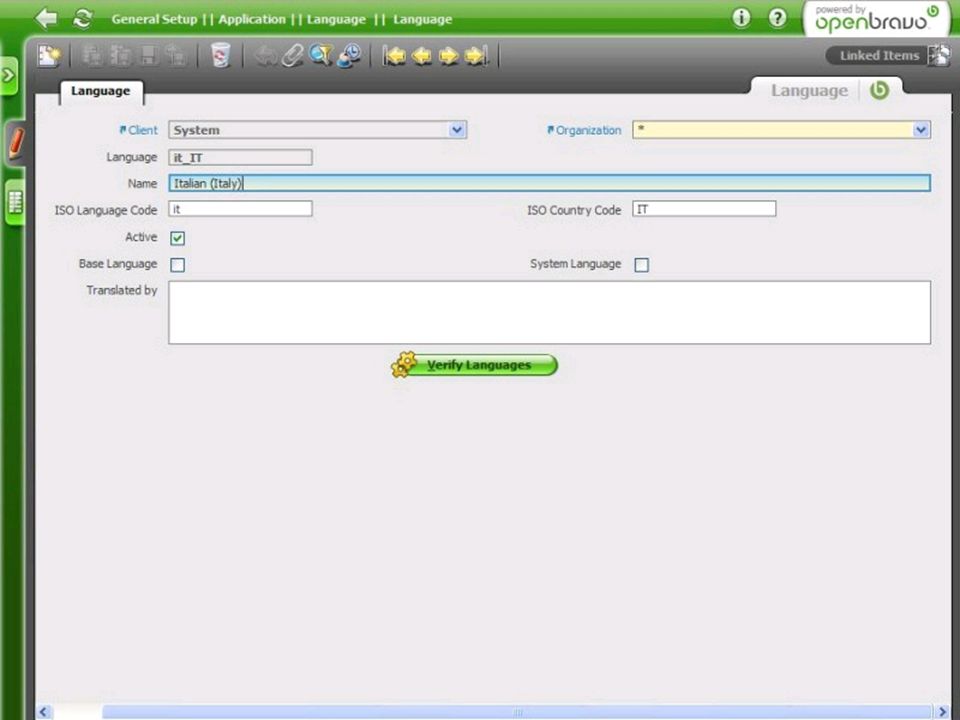Click the Language field containing it_IT

[x=240, y=157]
